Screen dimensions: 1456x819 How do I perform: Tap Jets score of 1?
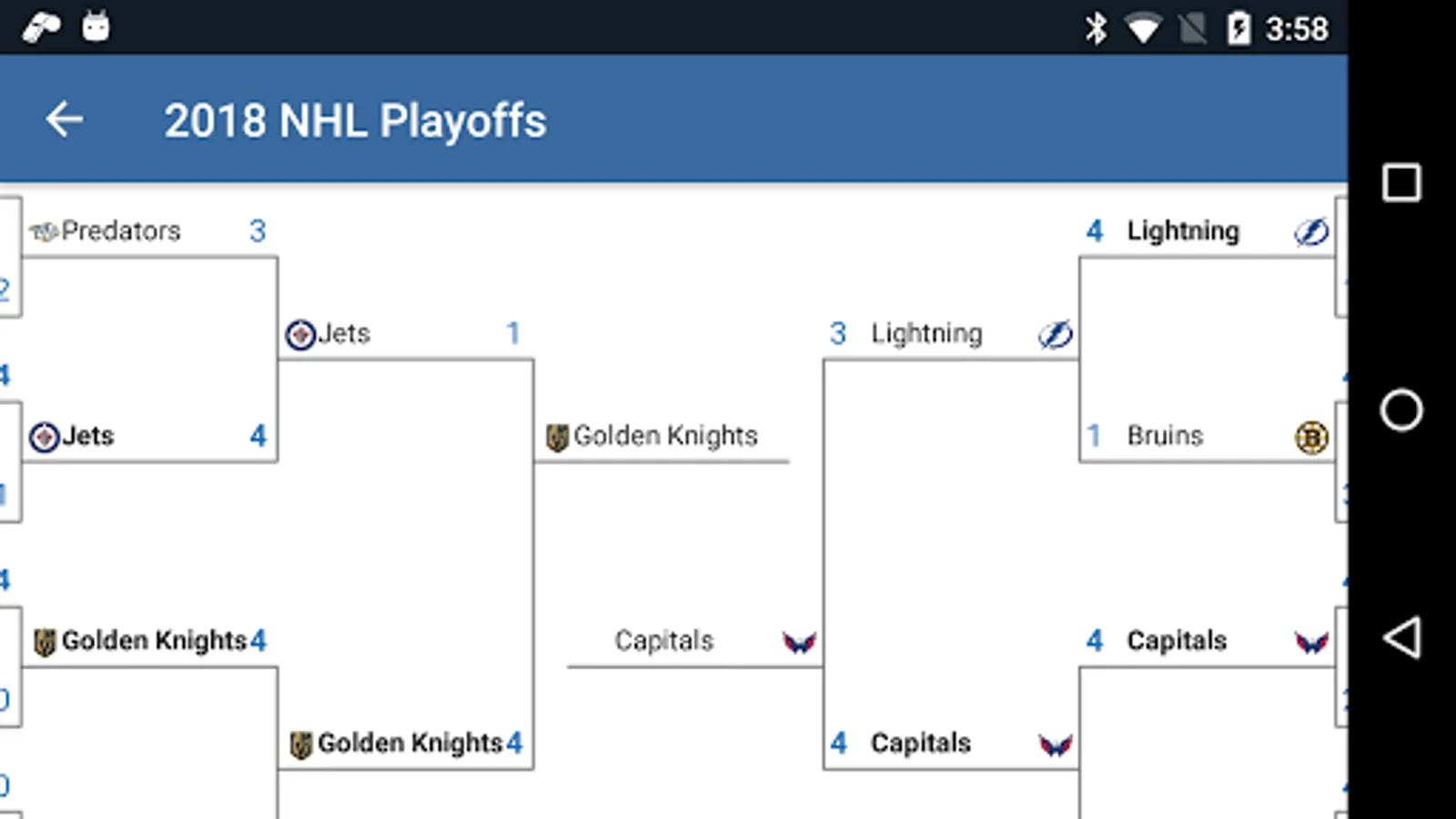pos(513,333)
